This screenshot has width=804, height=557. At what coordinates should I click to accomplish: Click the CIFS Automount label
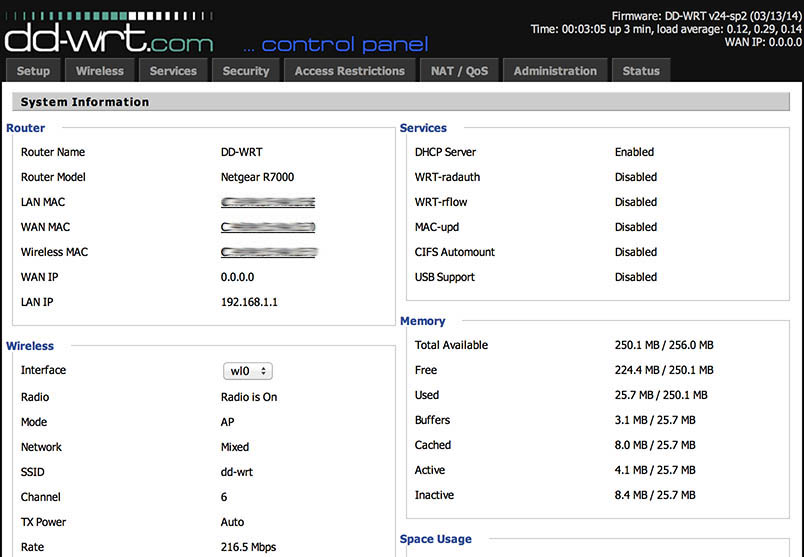pyautogui.click(x=455, y=252)
